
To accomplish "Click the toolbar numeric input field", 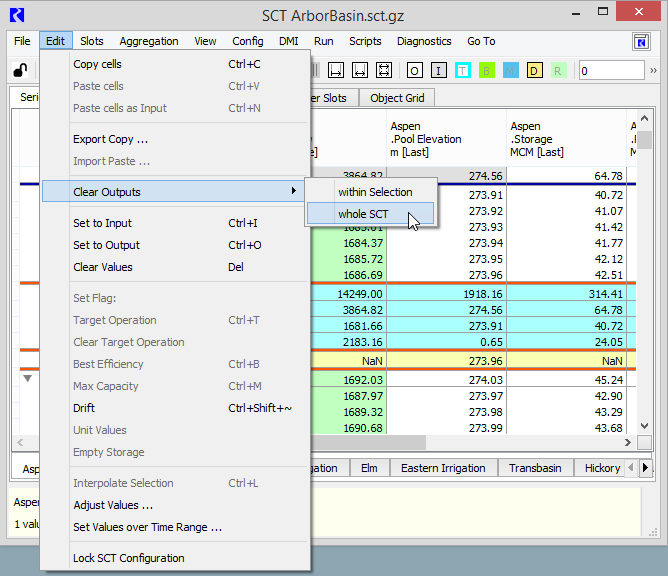I will [611, 71].
